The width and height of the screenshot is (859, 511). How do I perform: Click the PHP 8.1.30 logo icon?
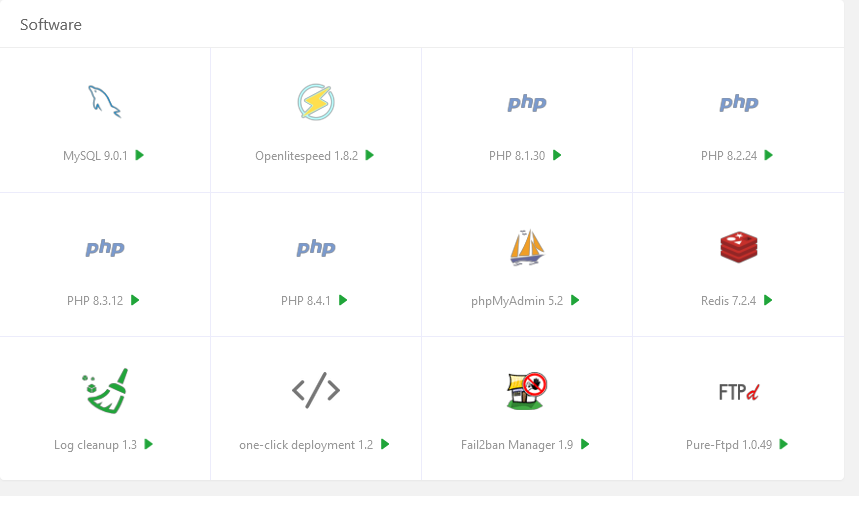click(526, 102)
